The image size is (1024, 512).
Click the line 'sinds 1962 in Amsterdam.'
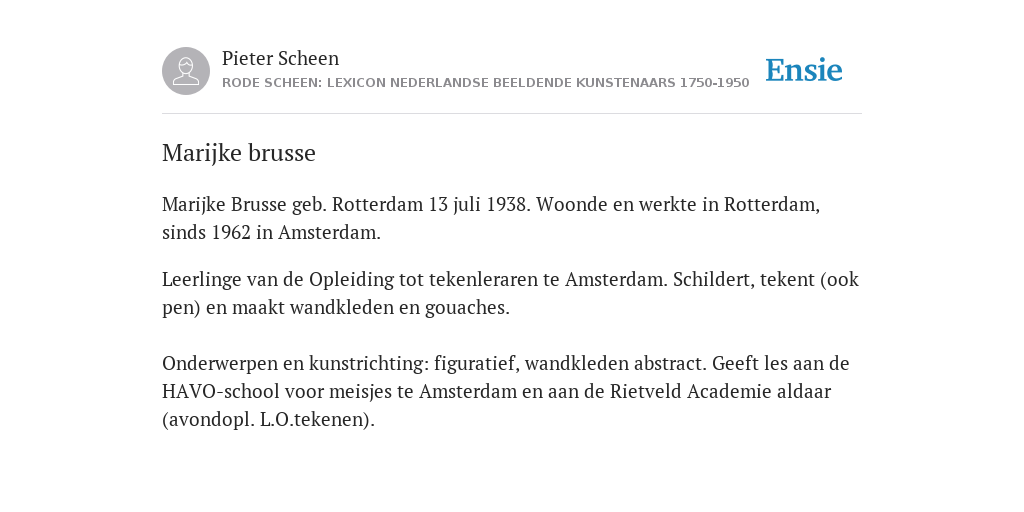(x=271, y=232)
